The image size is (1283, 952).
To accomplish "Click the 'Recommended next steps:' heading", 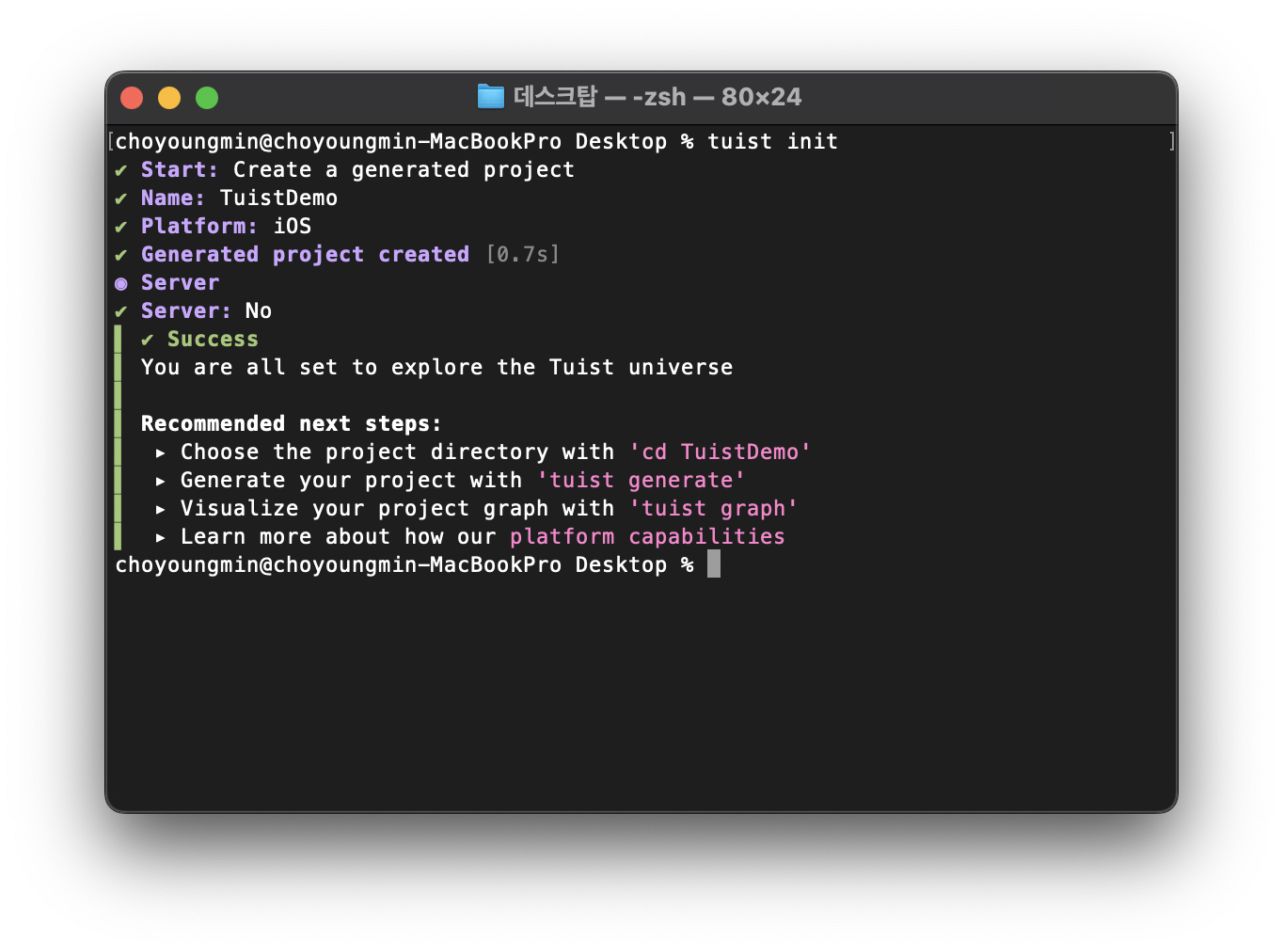I will (292, 423).
